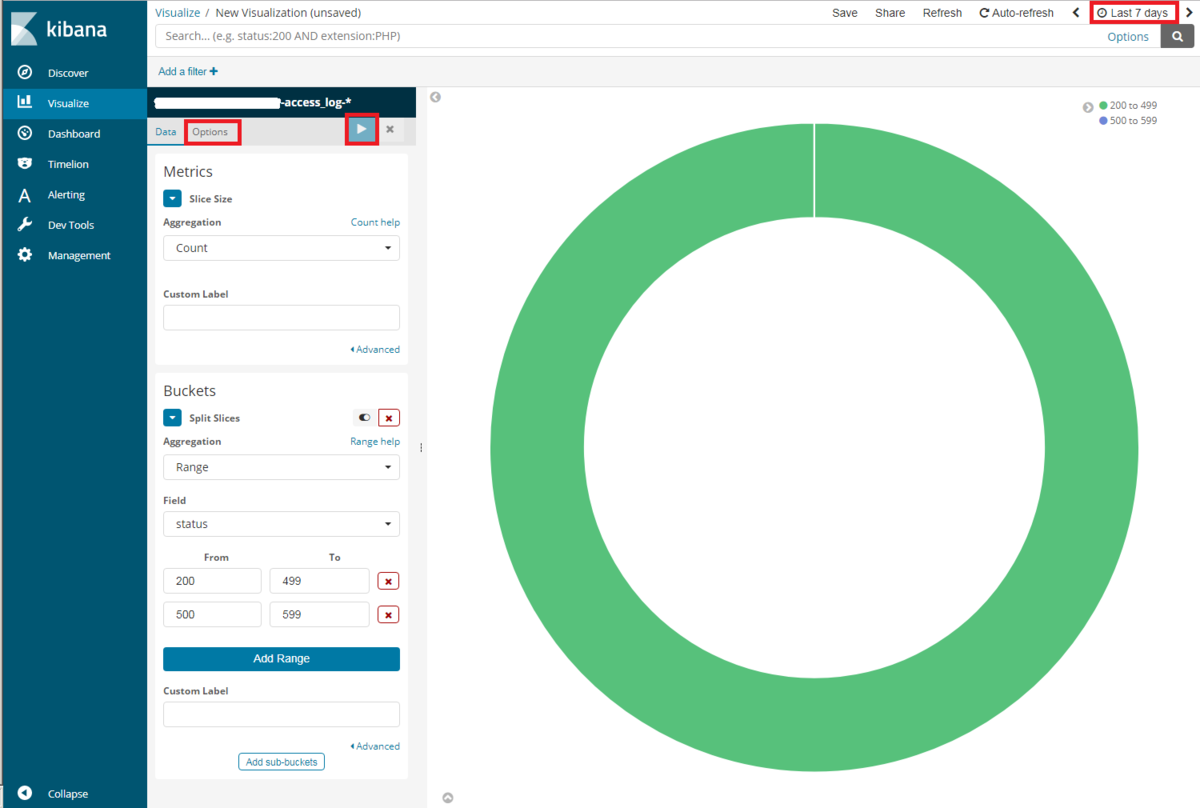The height and width of the screenshot is (808, 1200).
Task: Open Dev Tools from sidebar
Action: [73, 225]
